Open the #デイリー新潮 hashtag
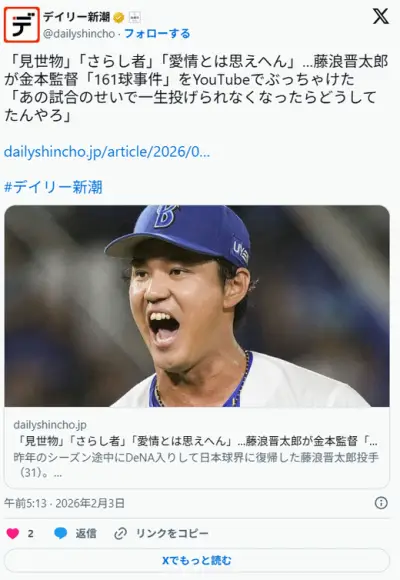 [x=53, y=187]
